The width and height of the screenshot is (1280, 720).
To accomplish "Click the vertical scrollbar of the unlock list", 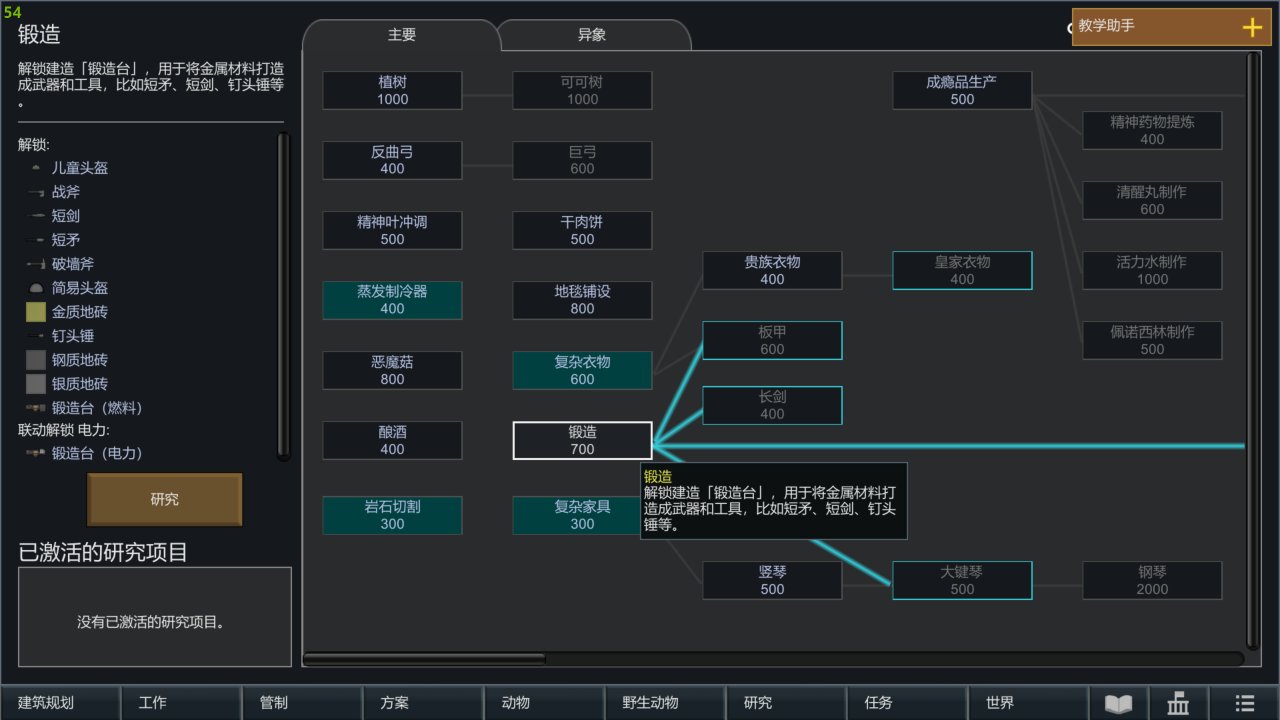I will 283,296.
